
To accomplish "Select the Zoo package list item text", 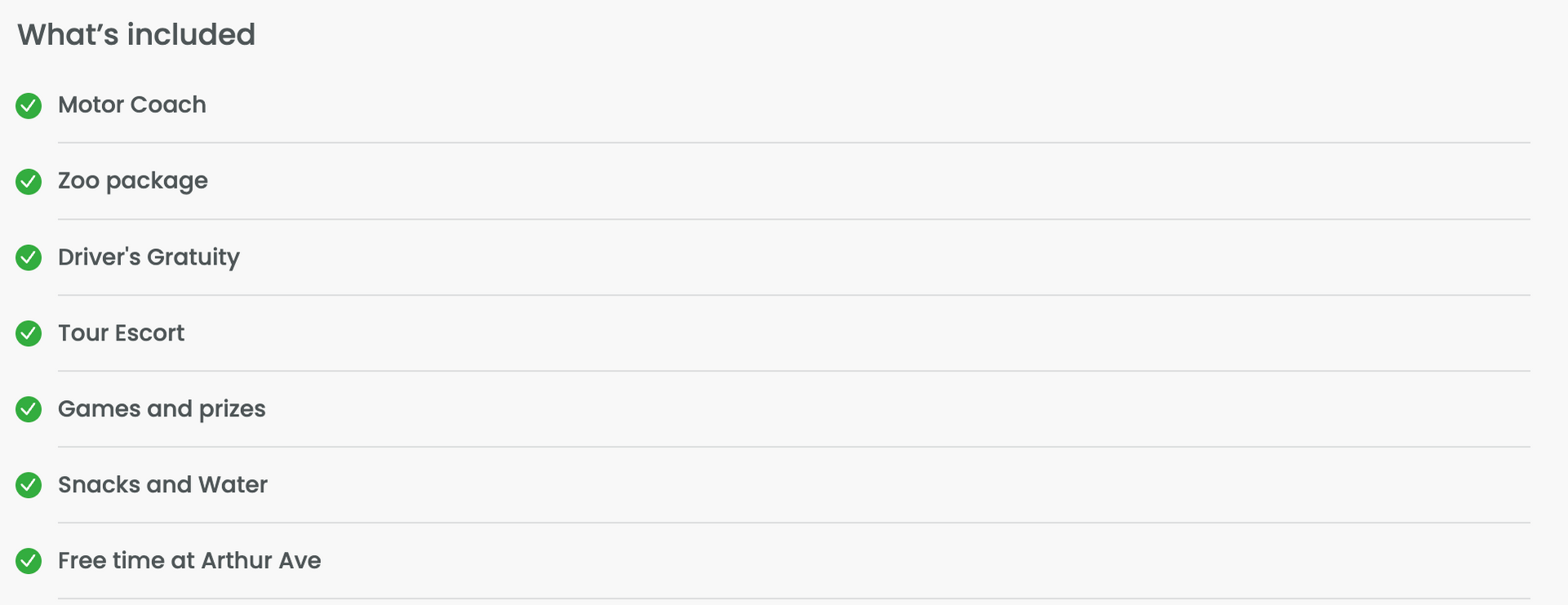I will coord(132,180).
